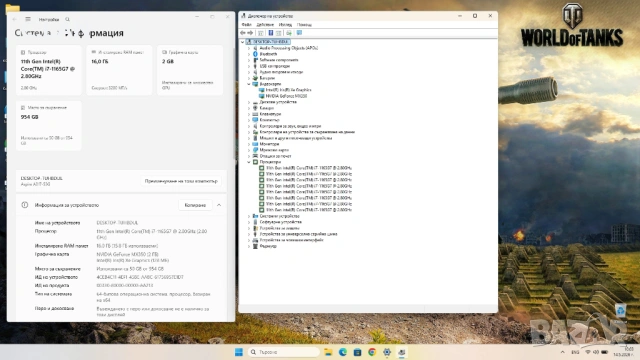Open the hamburger navigation menu in Settings
The image size is (640, 360).
28,19
